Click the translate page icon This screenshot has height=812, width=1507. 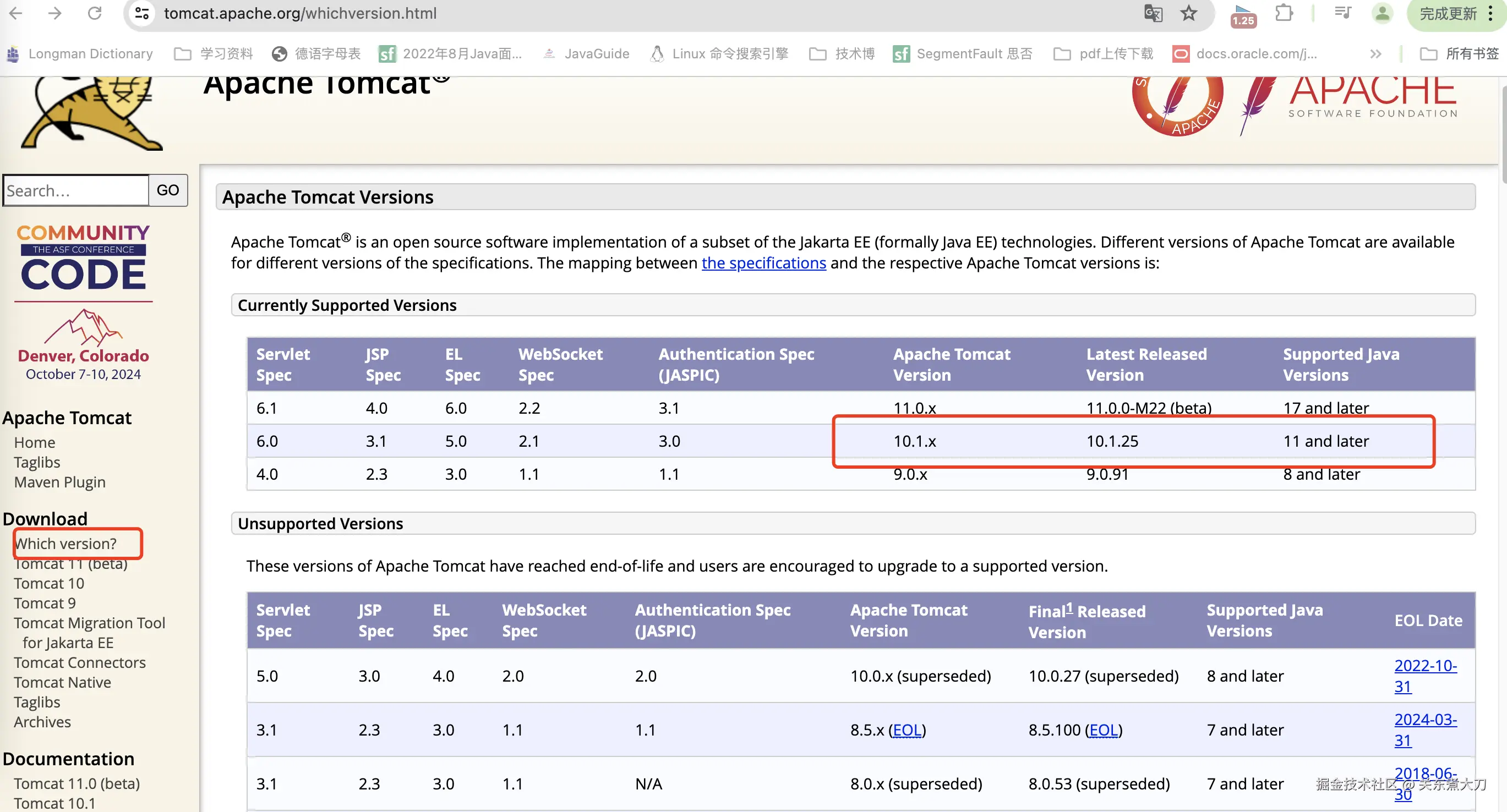coord(1153,13)
